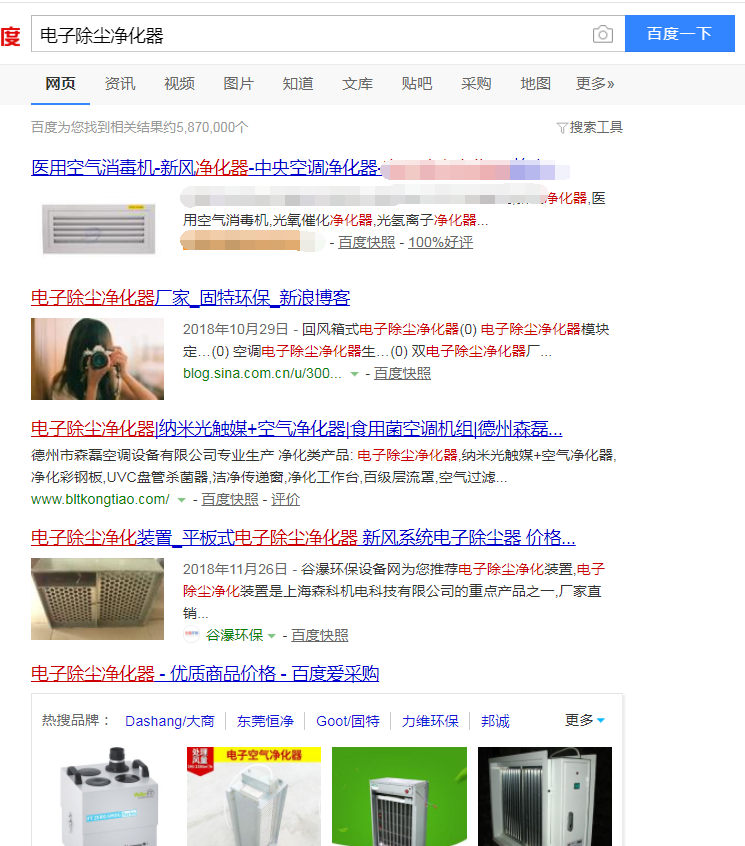Open 百度快照 for 谷瀑环保 result
745x846 pixels.
319,635
